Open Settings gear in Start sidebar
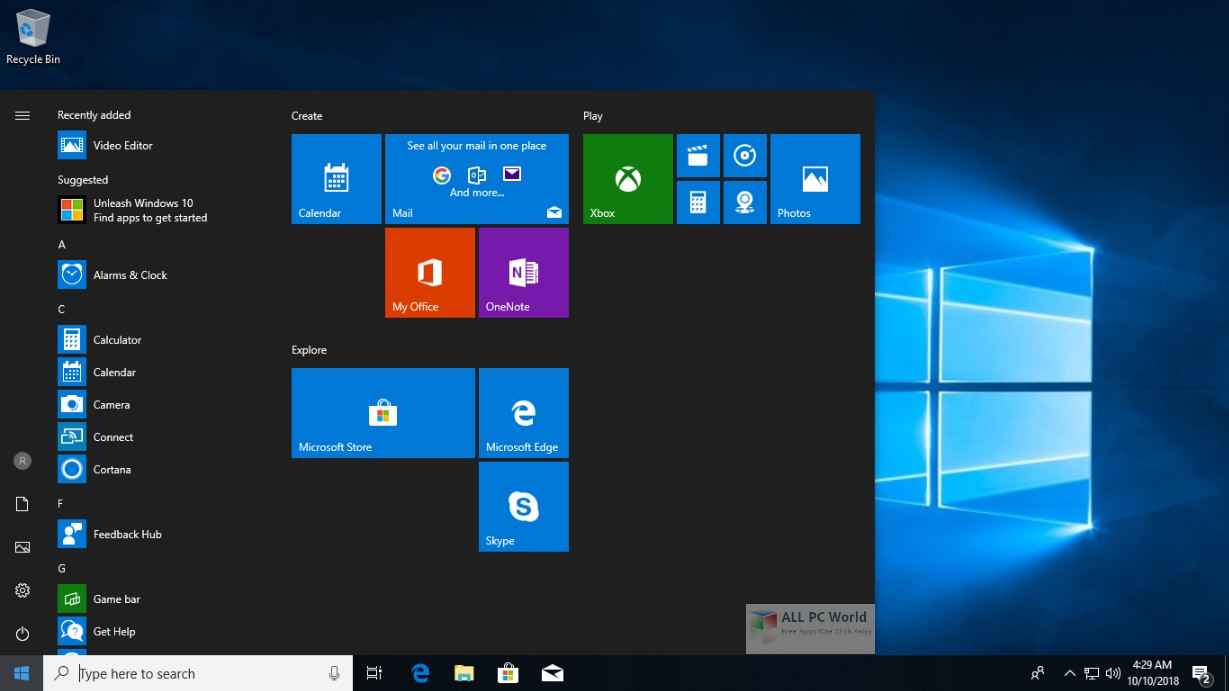This screenshot has width=1229, height=691. (22, 591)
